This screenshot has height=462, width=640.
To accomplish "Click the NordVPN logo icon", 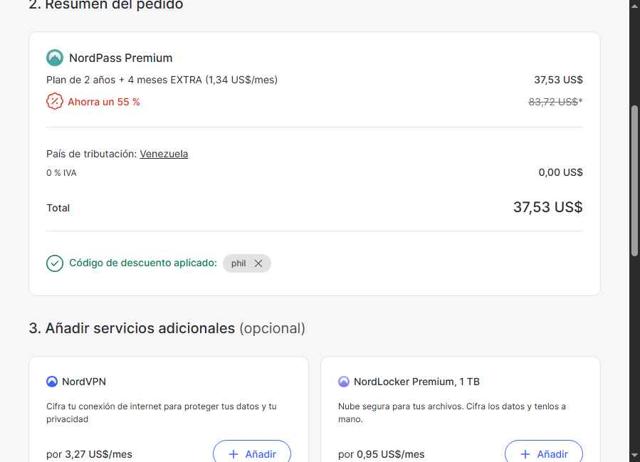I will coord(52,381).
